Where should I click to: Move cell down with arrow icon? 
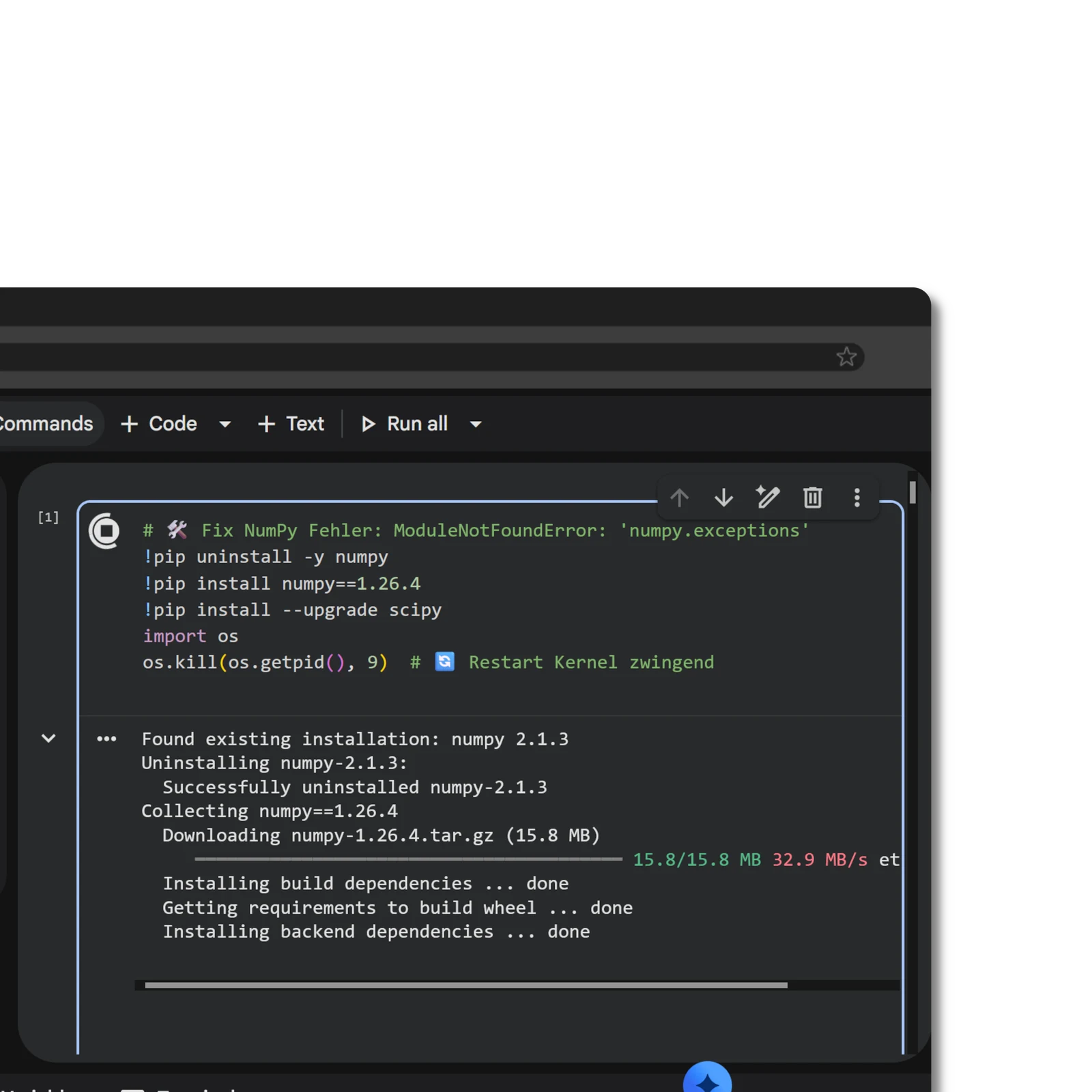723,498
